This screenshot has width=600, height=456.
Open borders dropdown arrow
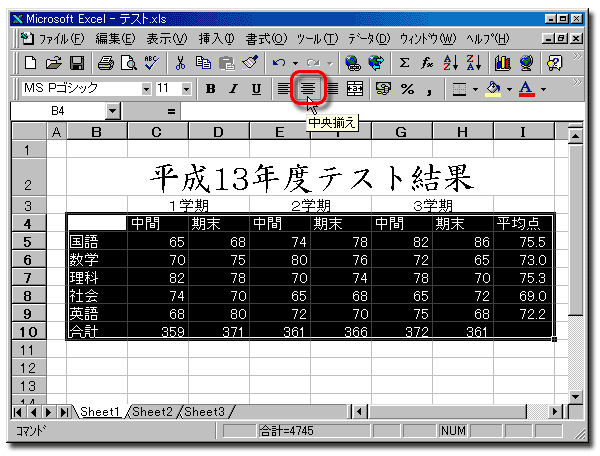click(x=475, y=89)
